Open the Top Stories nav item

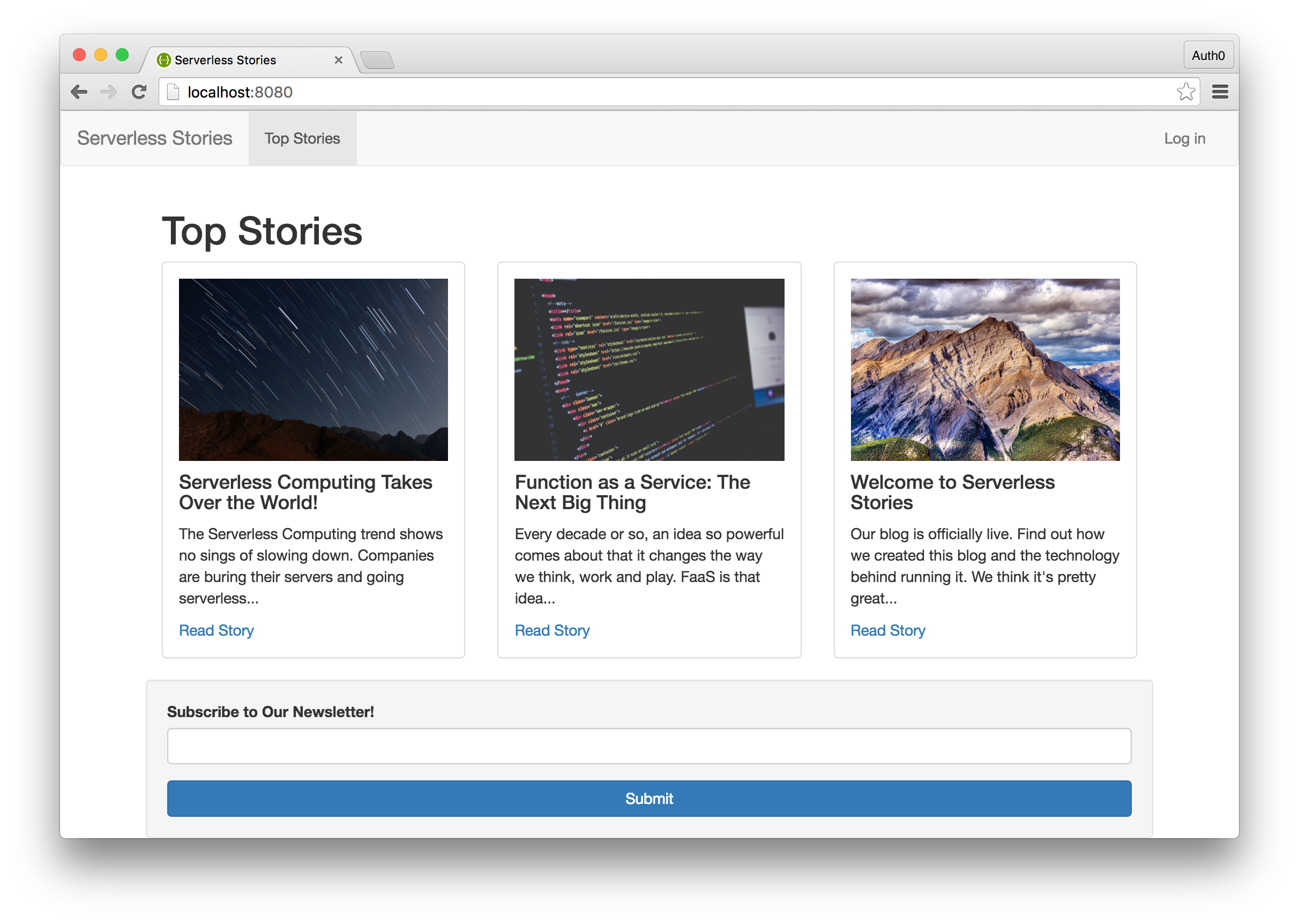[302, 138]
